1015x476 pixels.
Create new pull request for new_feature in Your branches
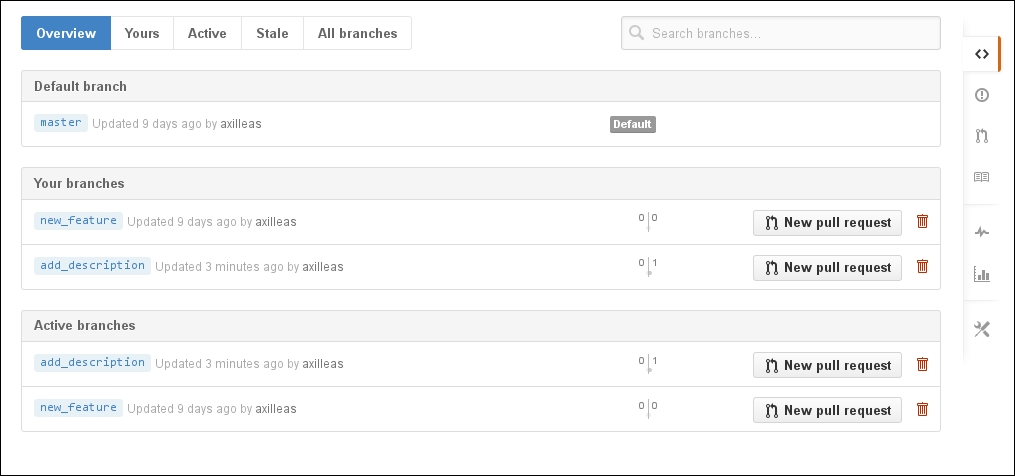[x=827, y=223]
